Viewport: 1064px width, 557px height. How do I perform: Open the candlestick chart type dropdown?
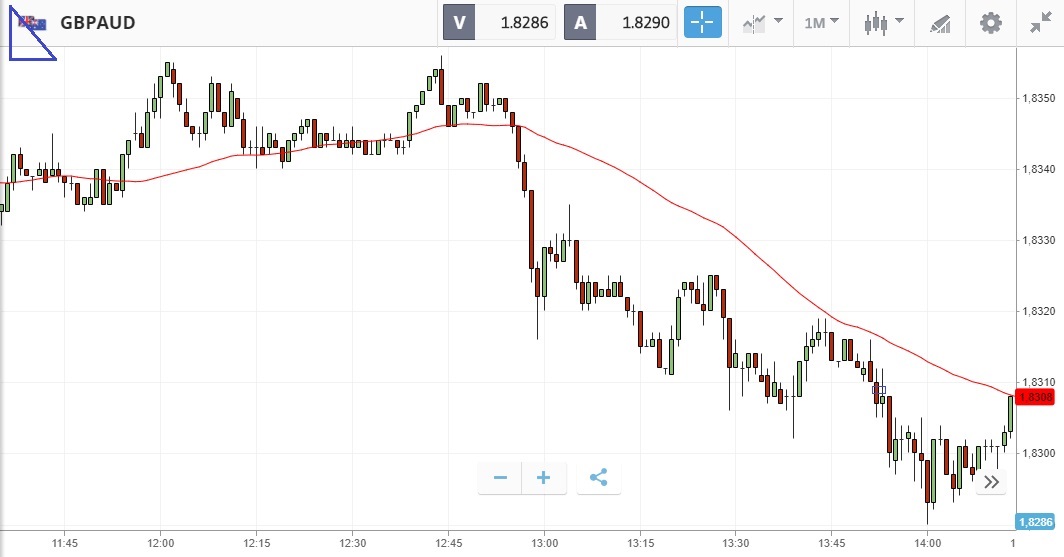click(x=884, y=22)
